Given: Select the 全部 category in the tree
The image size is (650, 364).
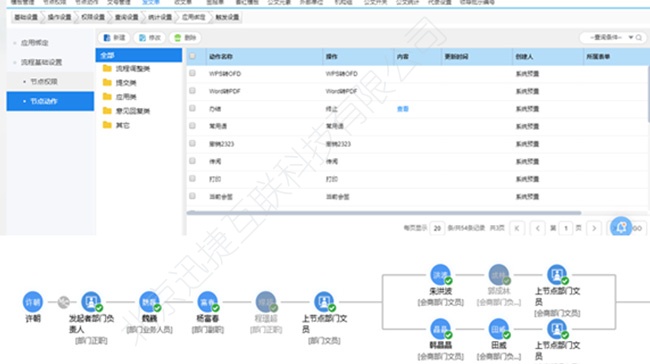Looking at the screenshot, I should pos(139,55).
